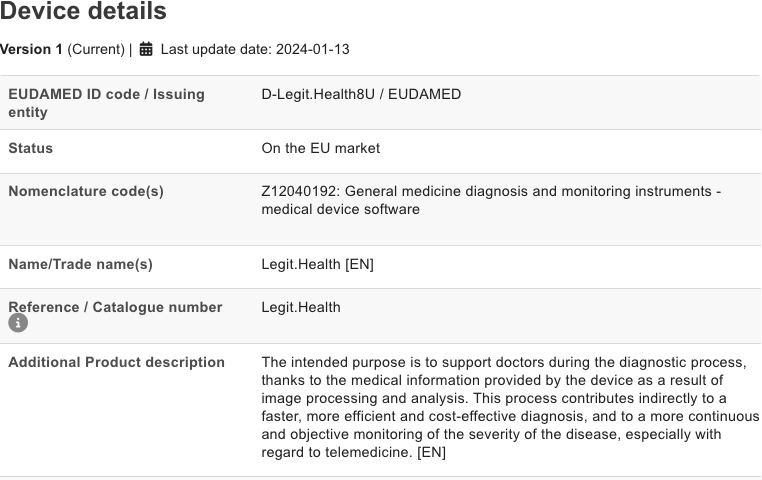Click the Additional Product description label
This screenshot has height=480, width=762.
pyautogui.click(x=117, y=362)
